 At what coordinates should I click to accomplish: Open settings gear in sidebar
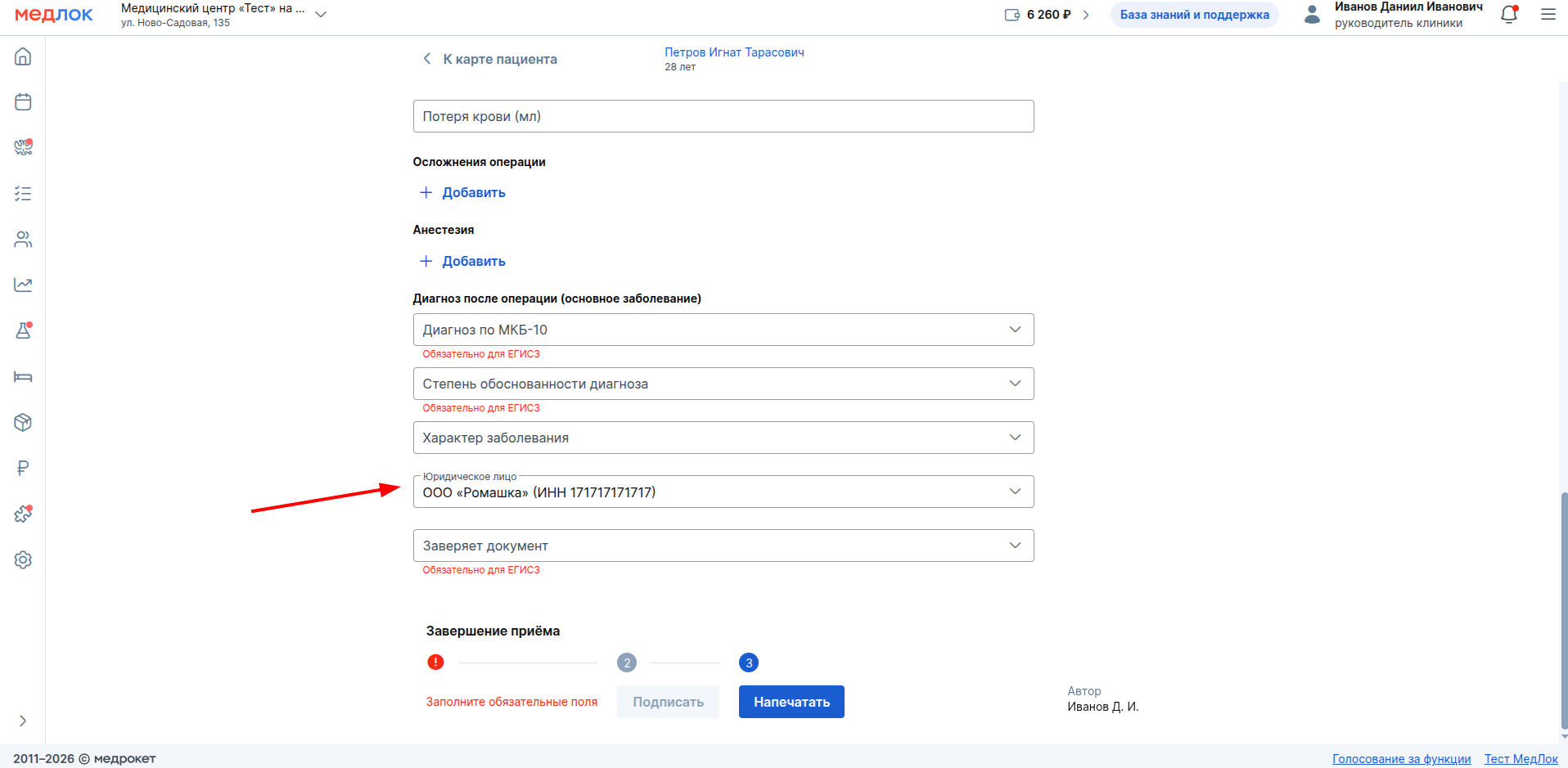[x=23, y=560]
